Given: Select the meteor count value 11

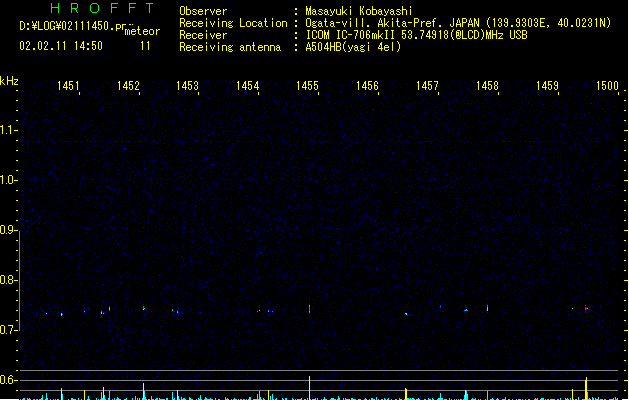Looking at the screenshot, I should 145,46.
